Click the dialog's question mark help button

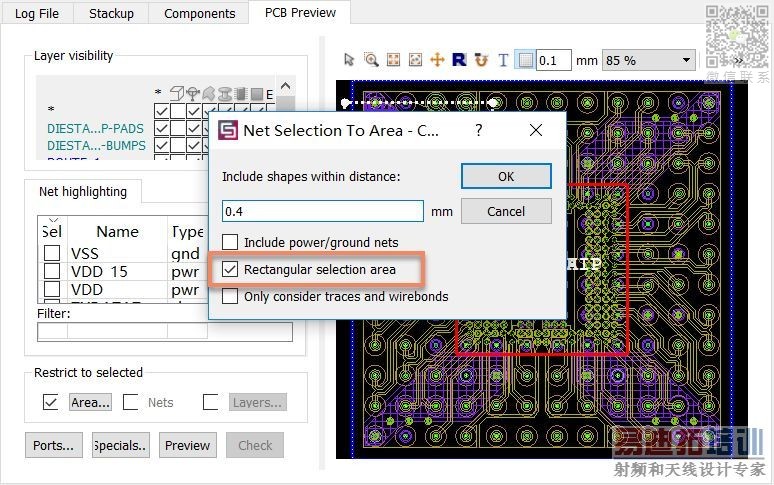[478, 130]
